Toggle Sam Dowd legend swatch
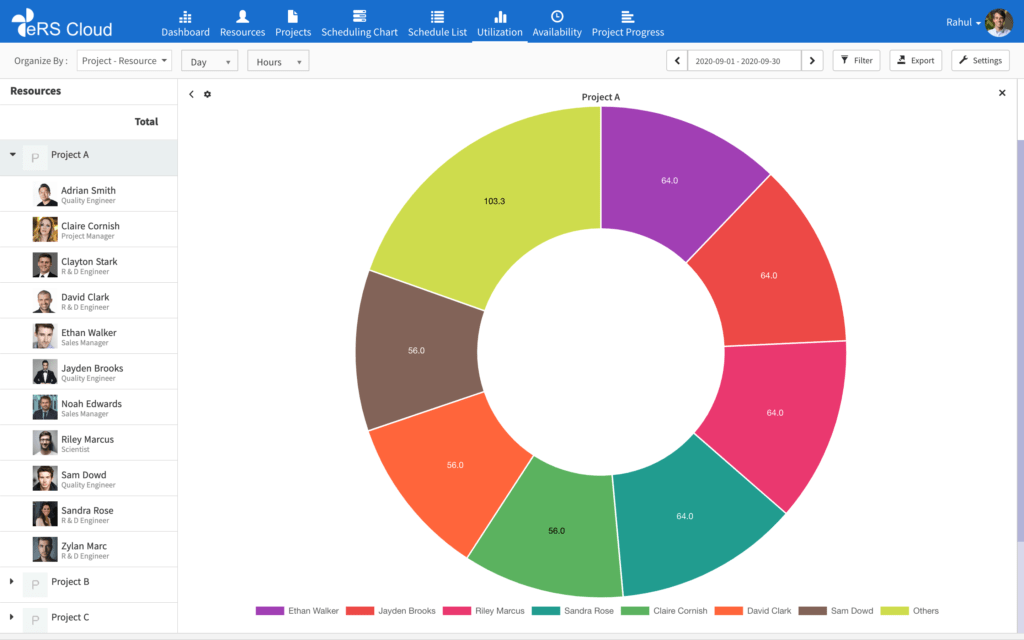This screenshot has width=1024, height=640. point(812,611)
